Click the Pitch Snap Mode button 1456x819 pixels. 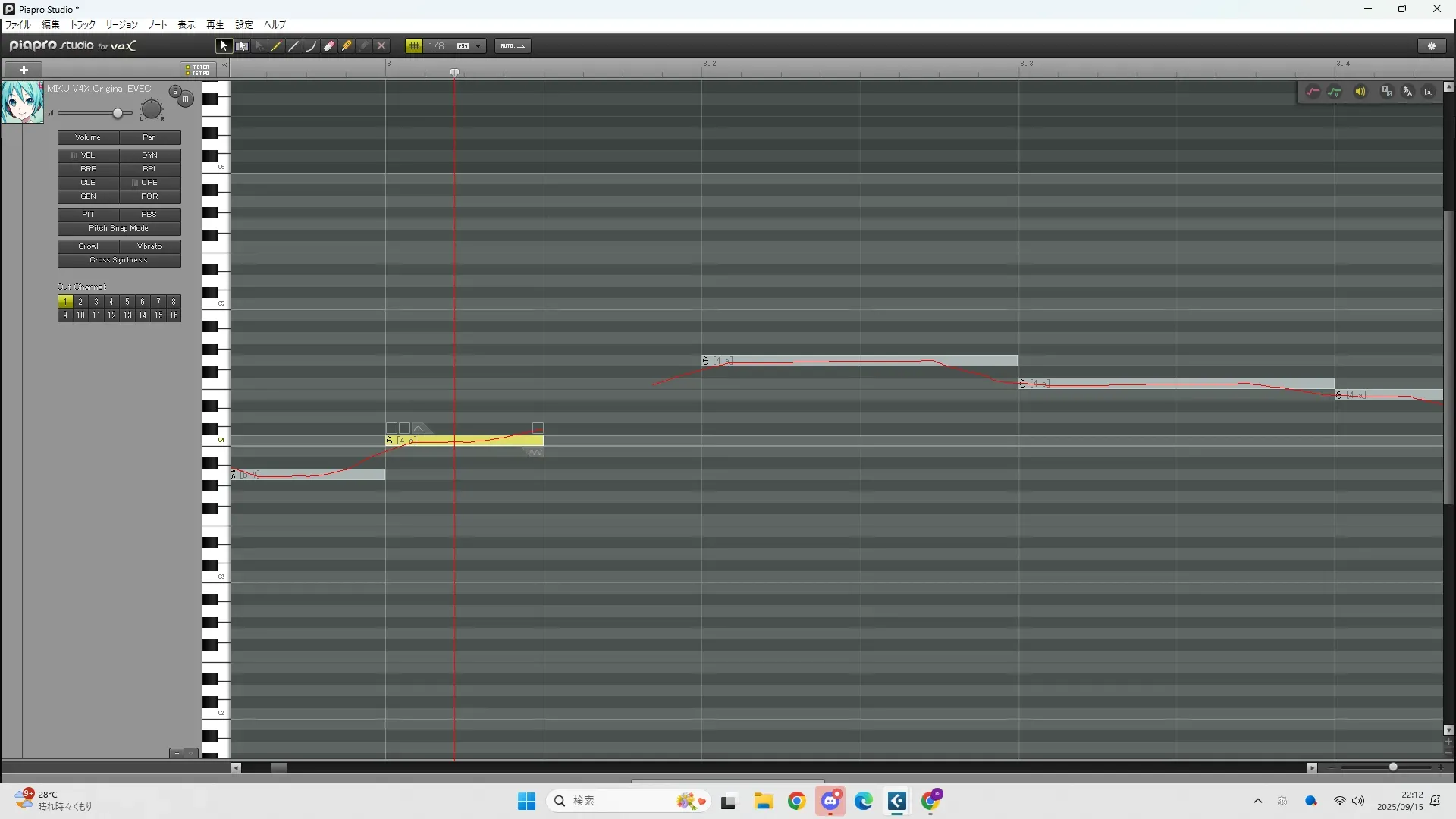[119, 228]
